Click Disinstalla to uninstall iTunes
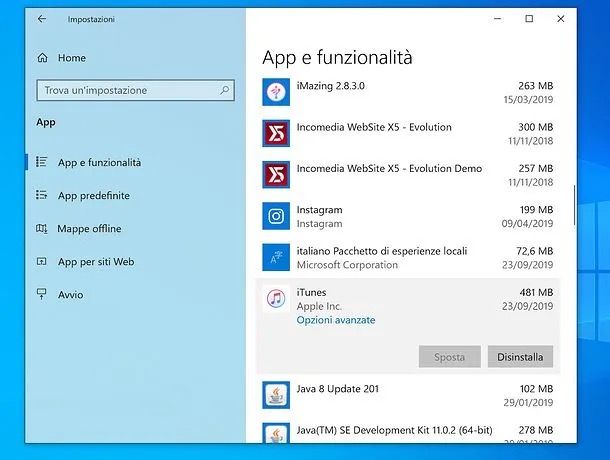Image resolution: width=610 pixels, height=460 pixels. [520, 357]
